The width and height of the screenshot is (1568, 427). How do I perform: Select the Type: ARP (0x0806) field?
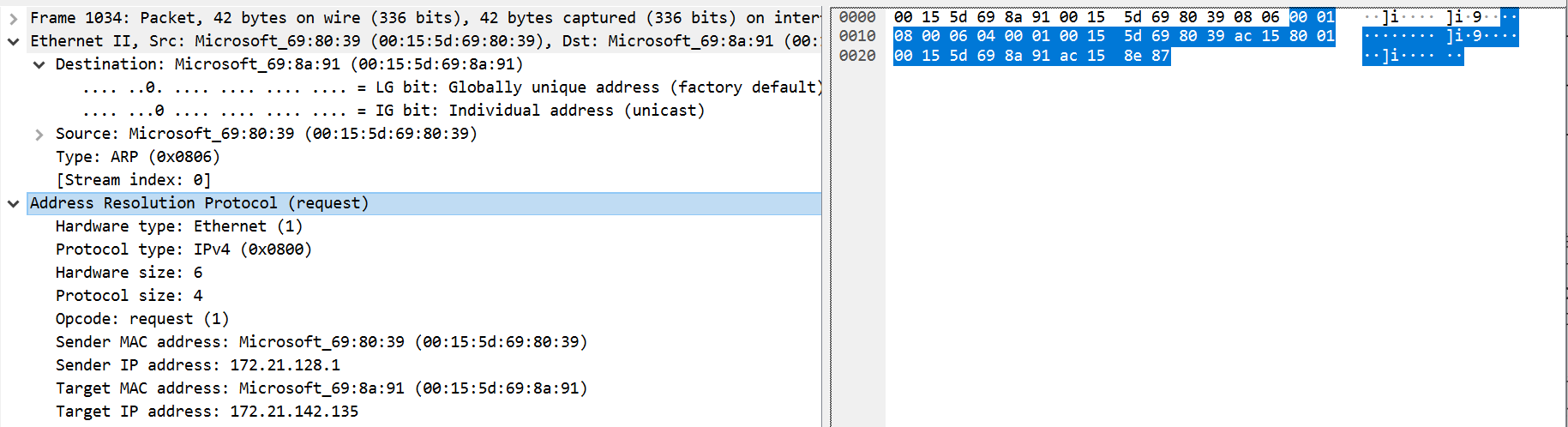tap(137, 157)
